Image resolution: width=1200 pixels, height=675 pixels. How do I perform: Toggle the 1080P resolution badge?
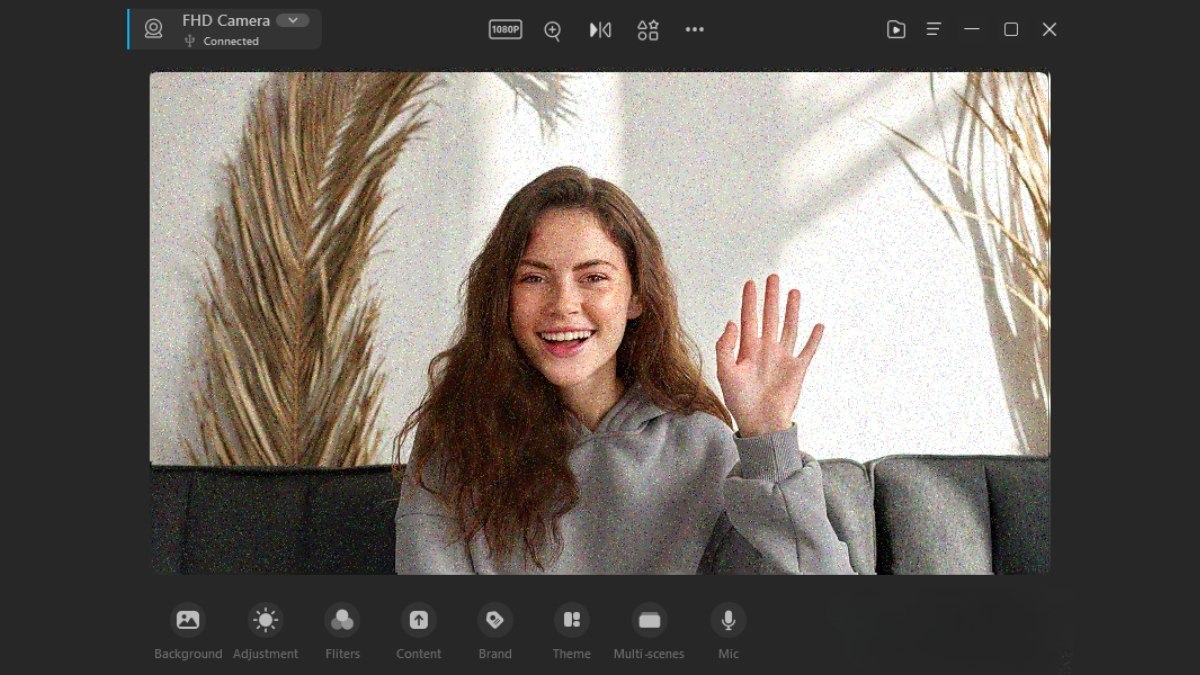[504, 29]
